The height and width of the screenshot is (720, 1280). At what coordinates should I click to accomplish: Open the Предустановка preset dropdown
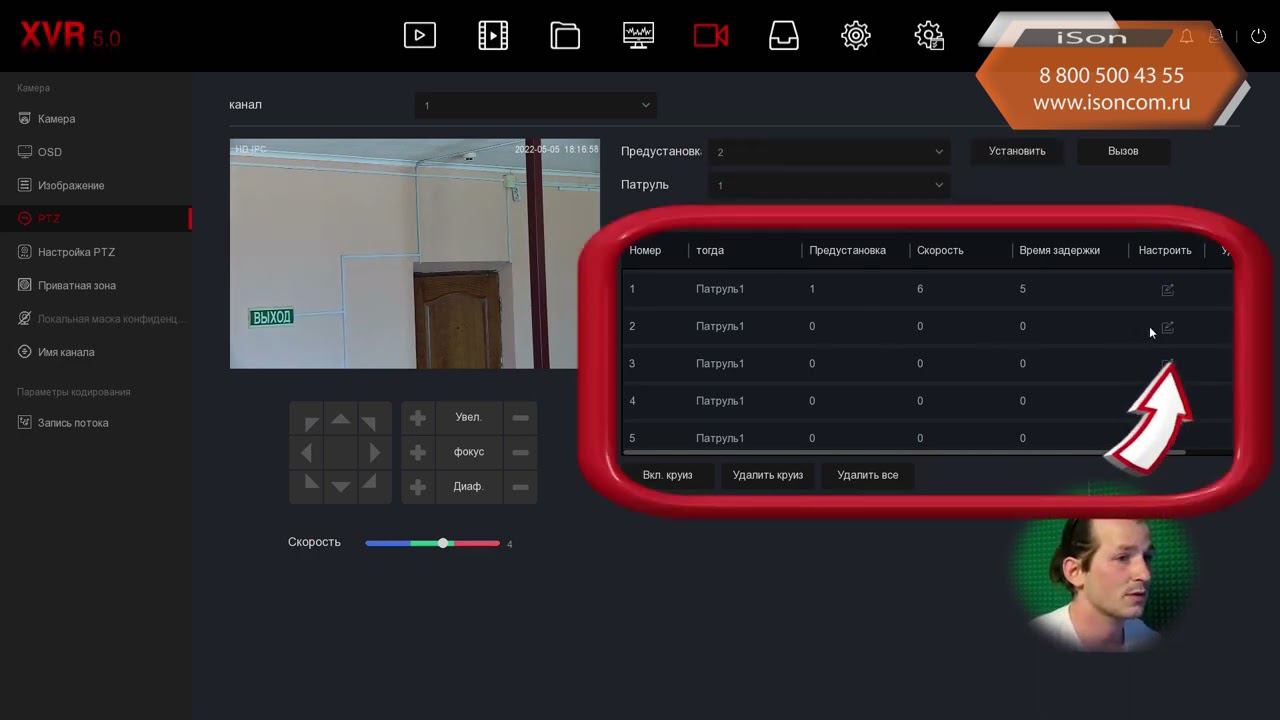(x=829, y=152)
